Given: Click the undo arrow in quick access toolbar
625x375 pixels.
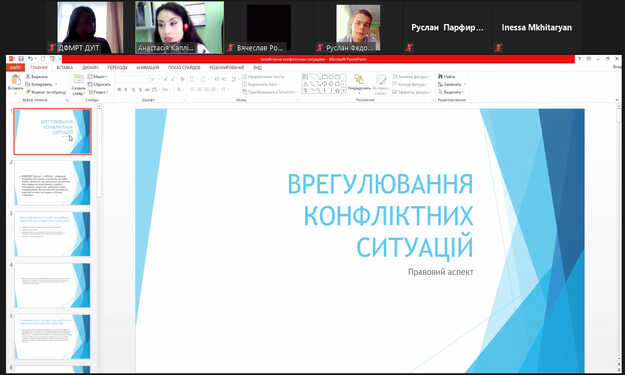Looking at the screenshot, I should click(30, 59).
